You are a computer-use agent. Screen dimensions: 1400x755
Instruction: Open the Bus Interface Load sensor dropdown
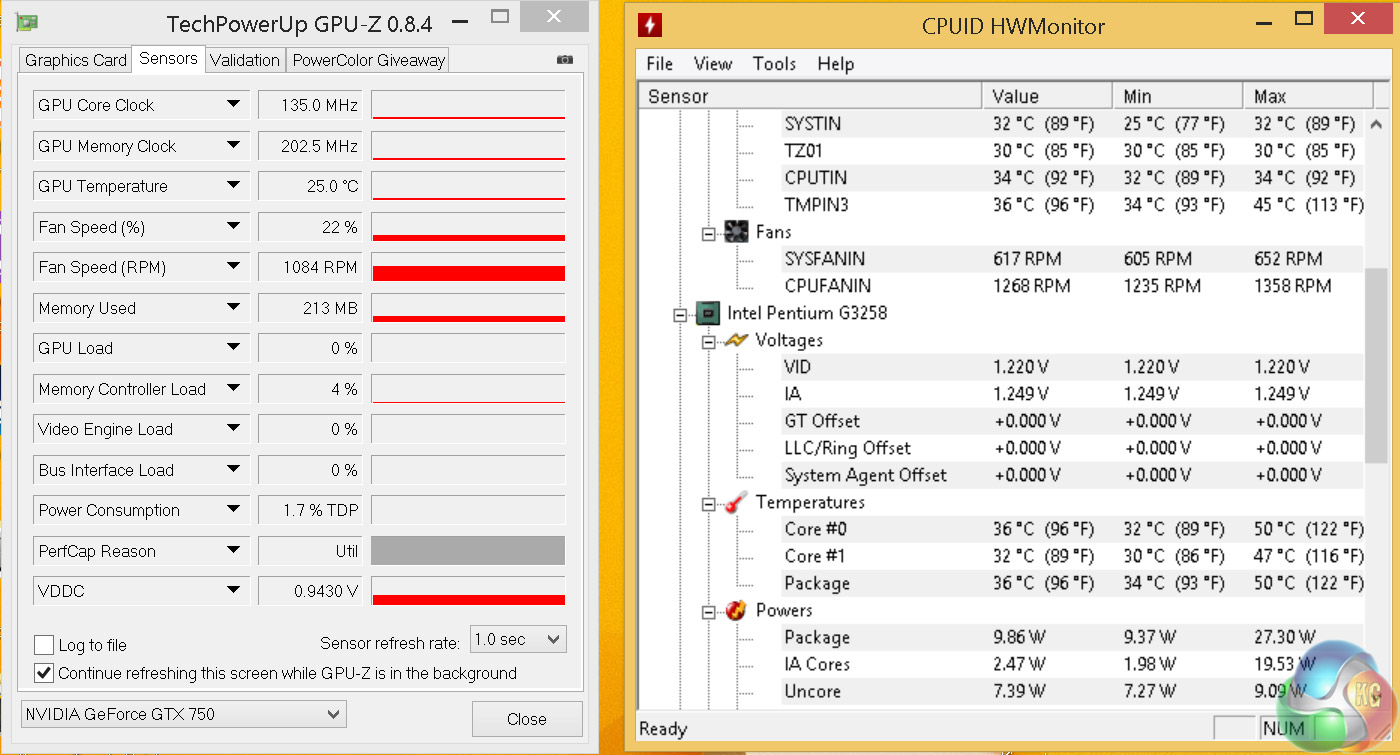233,470
